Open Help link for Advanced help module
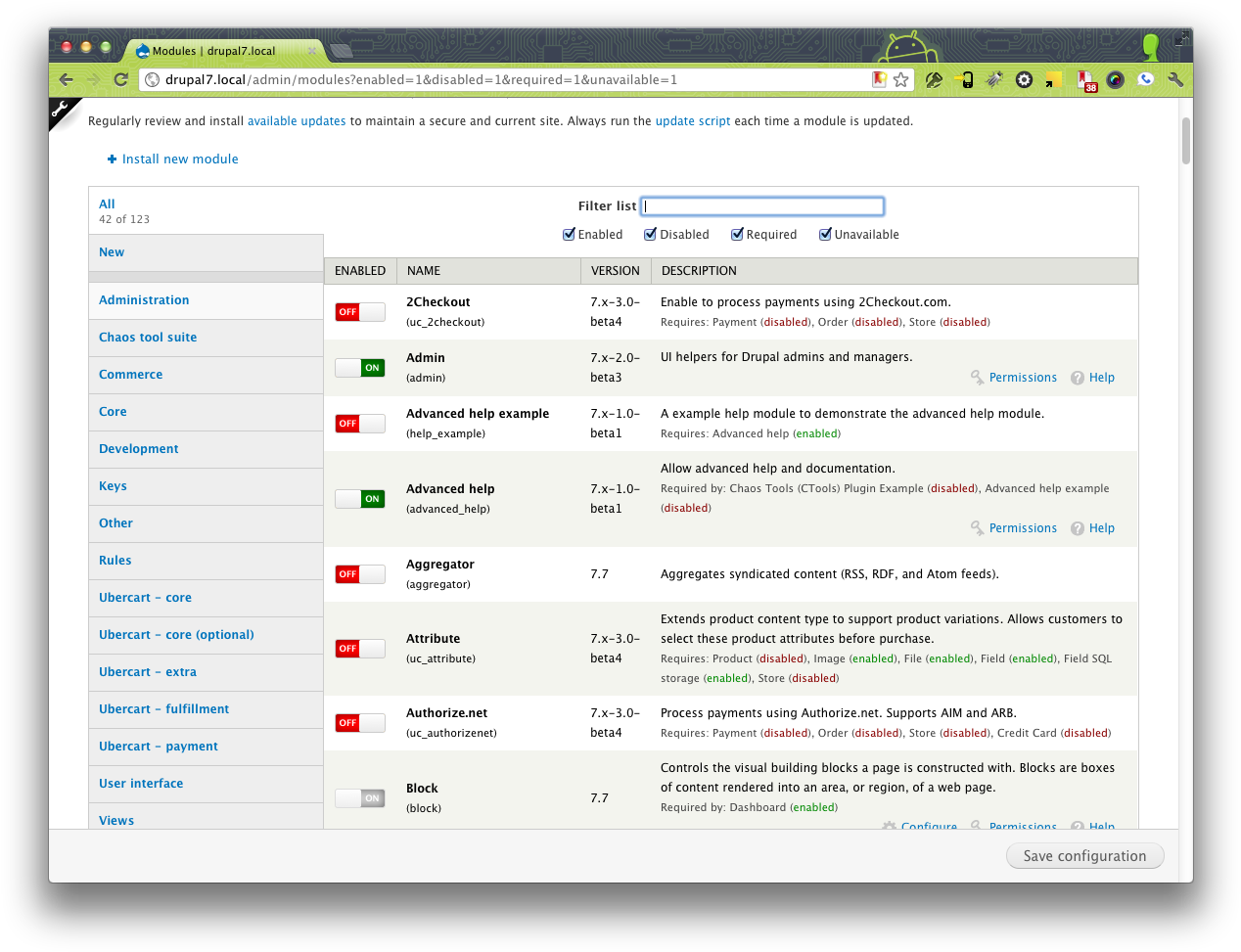 [1102, 528]
